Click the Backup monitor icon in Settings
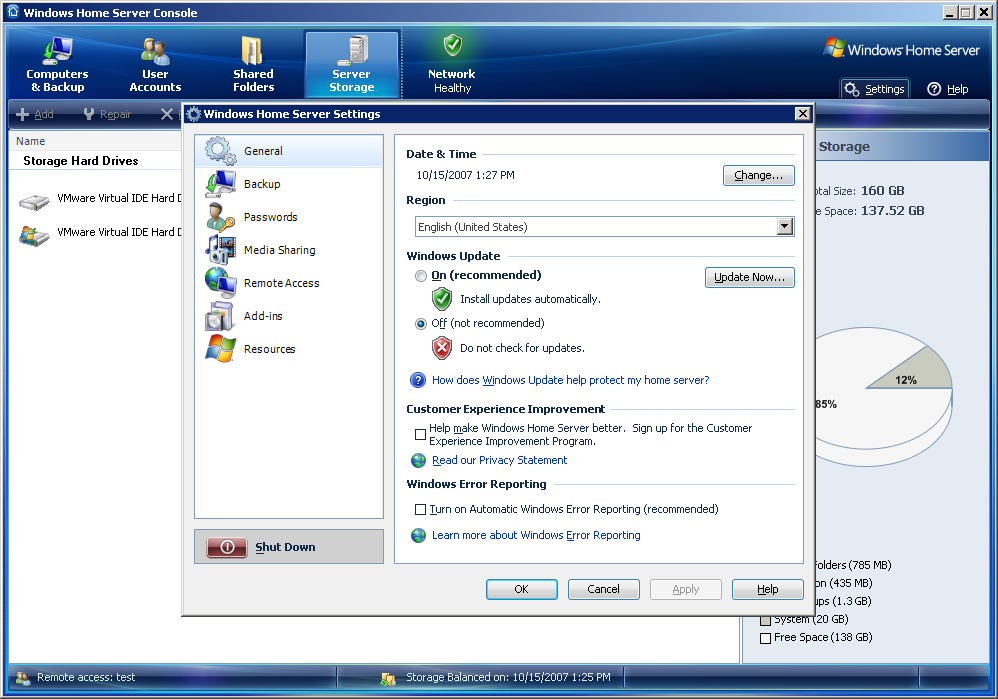The image size is (998, 699). click(221, 184)
